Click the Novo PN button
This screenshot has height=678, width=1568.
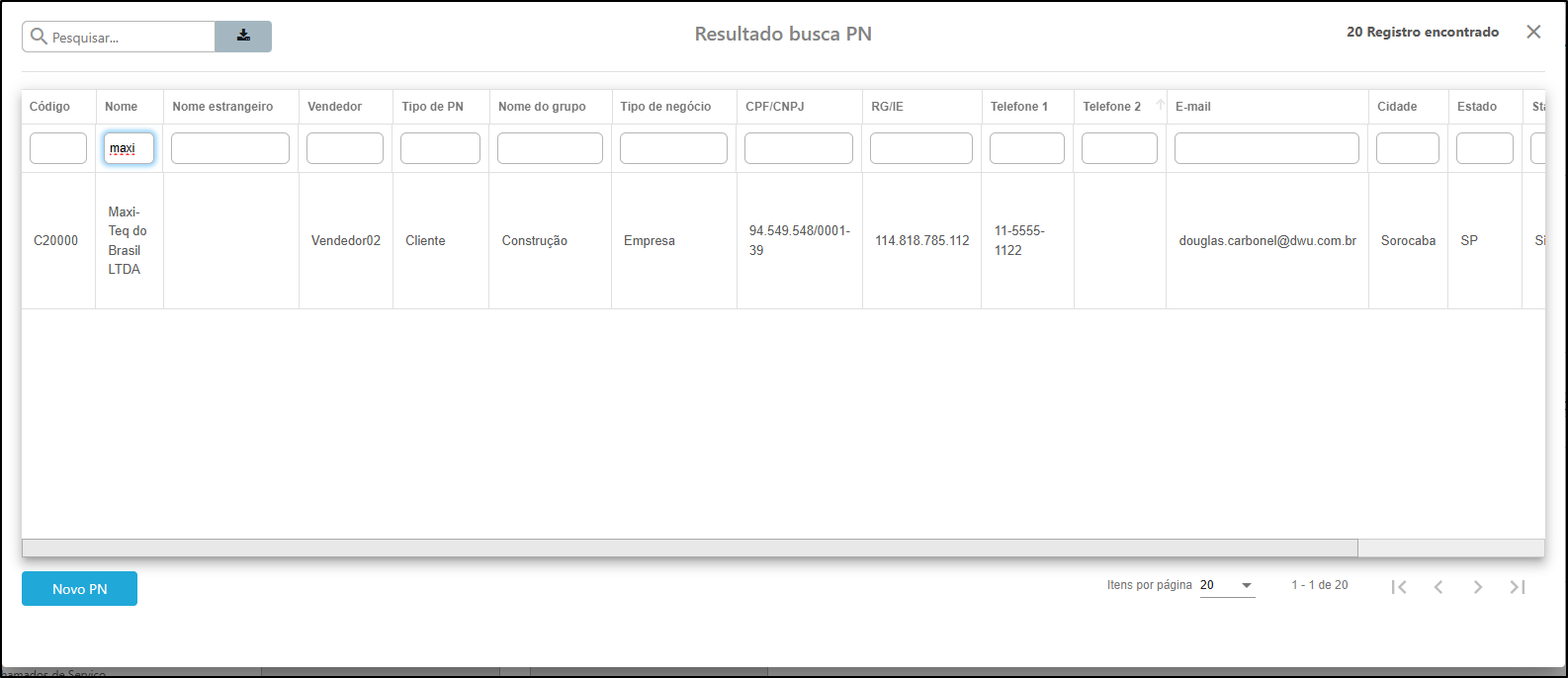[79, 589]
